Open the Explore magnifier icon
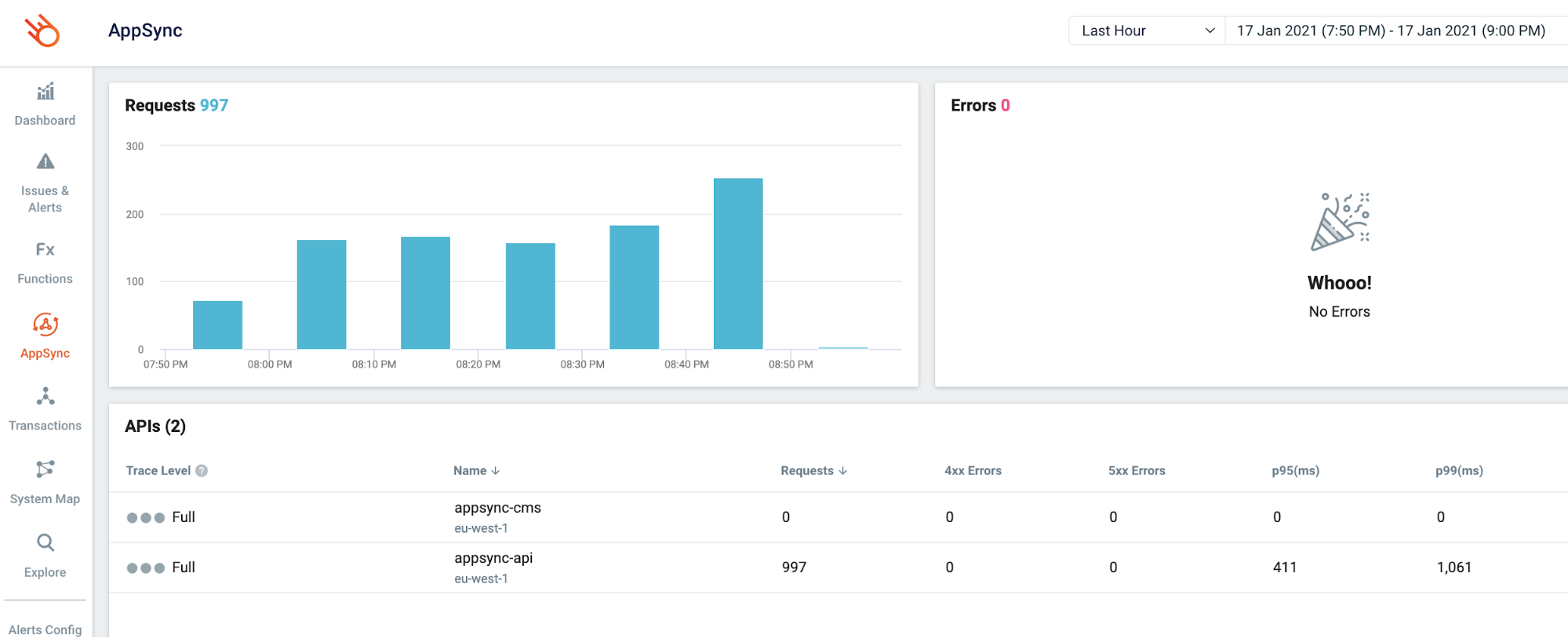Image resolution: width=1568 pixels, height=638 pixels. tap(45, 542)
